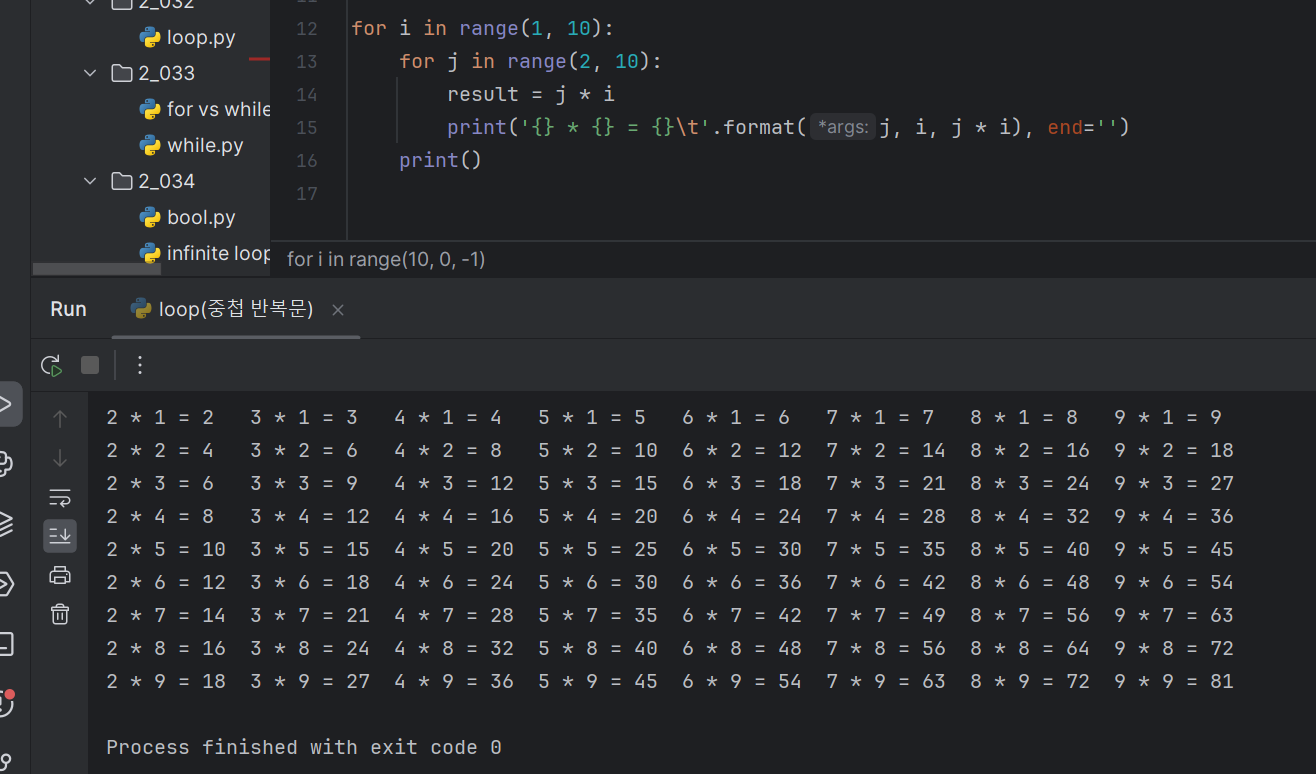The image size is (1316, 774).
Task: Click line number 15 in the gutter
Action: (x=306, y=127)
